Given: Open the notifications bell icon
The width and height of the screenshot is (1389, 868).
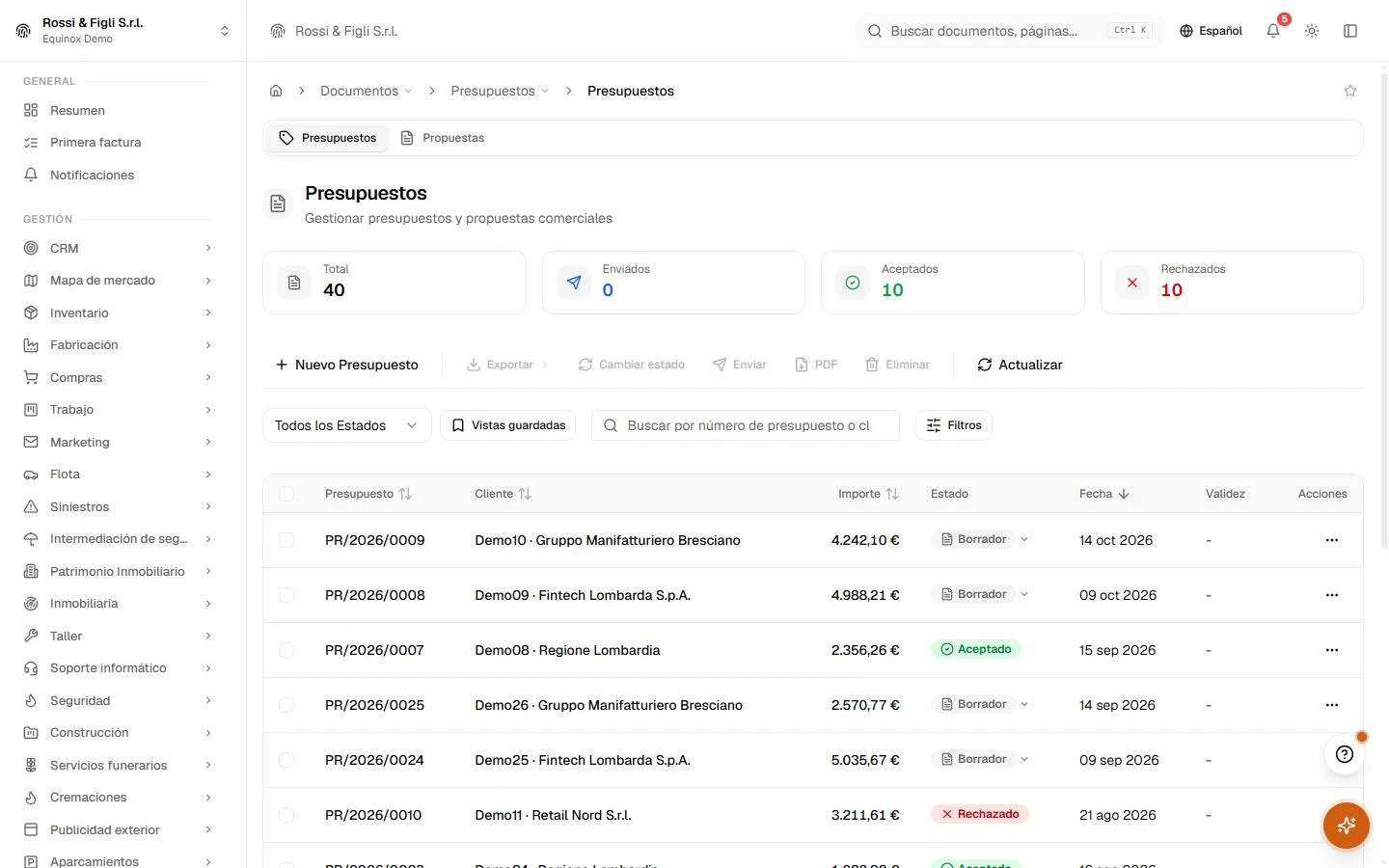Looking at the screenshot, I should tap(1273, 31).
